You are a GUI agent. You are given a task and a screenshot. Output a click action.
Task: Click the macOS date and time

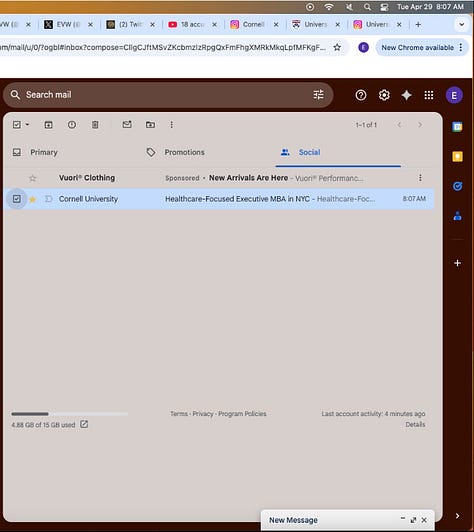430,7
